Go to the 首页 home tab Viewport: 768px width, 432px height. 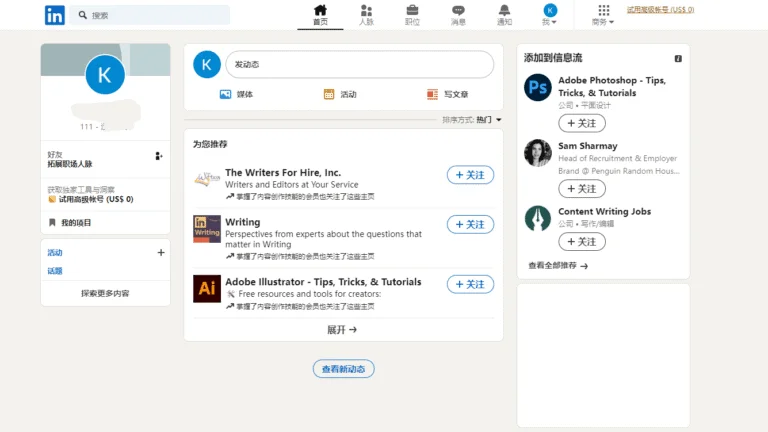point(320,15)
